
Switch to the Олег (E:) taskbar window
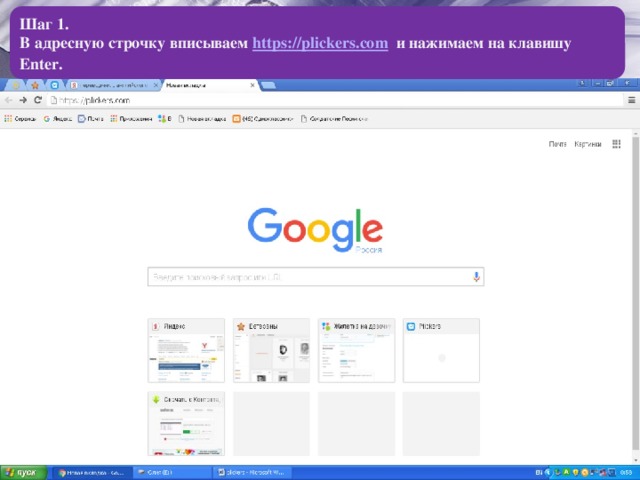171,473
